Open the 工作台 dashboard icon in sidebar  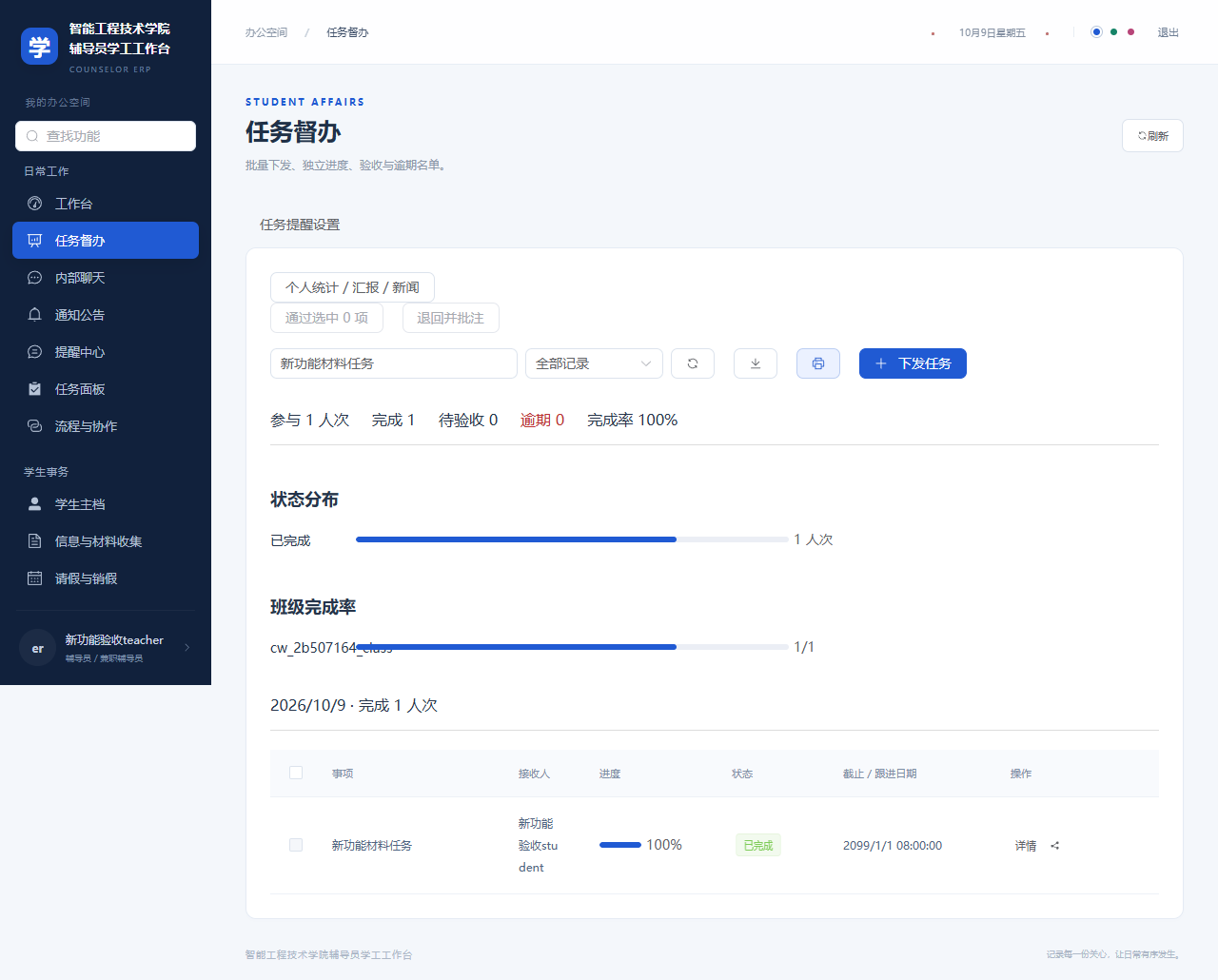point(35,204)
